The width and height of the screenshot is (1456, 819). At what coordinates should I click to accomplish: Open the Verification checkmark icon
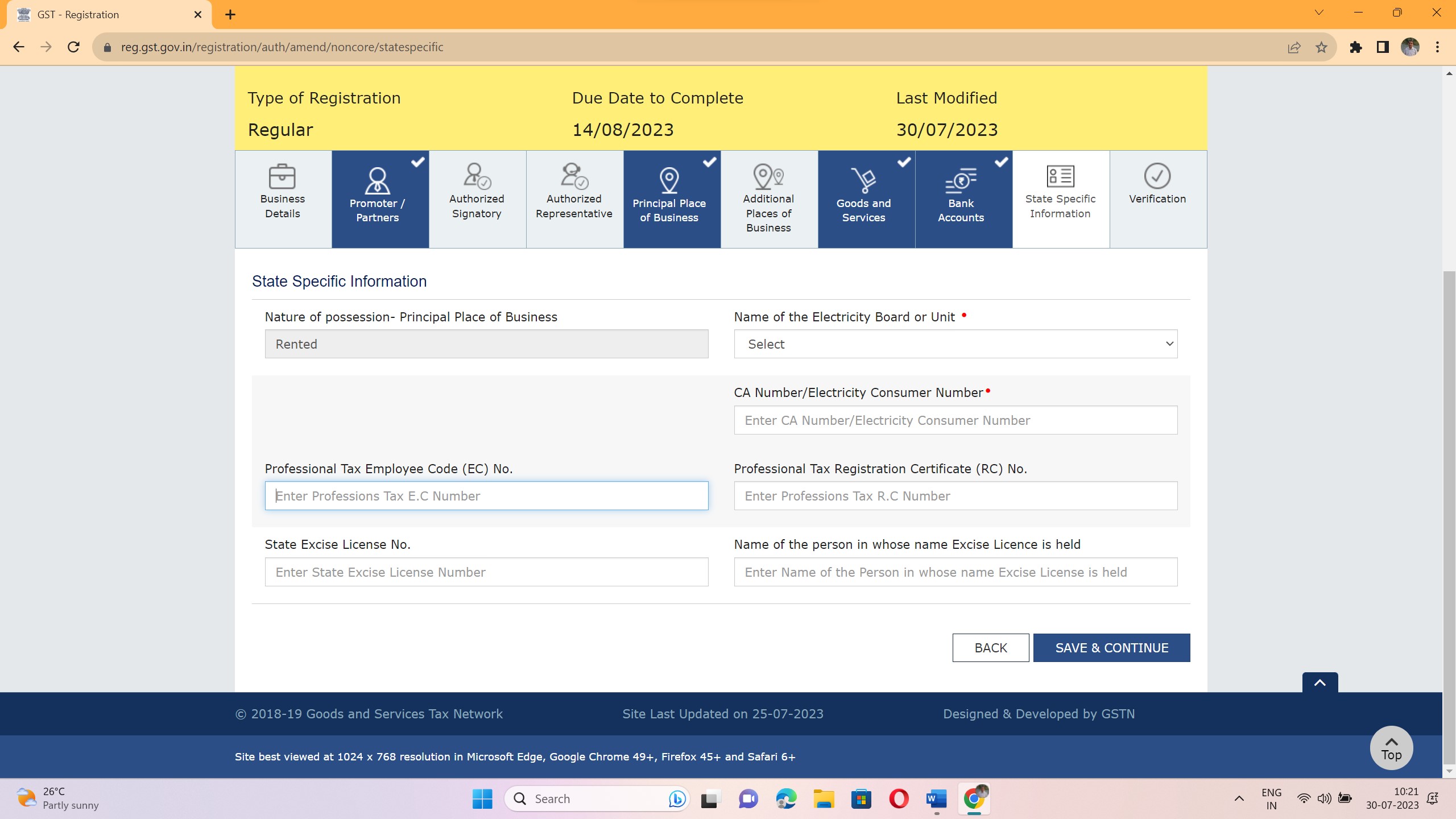coord(1157,176)
